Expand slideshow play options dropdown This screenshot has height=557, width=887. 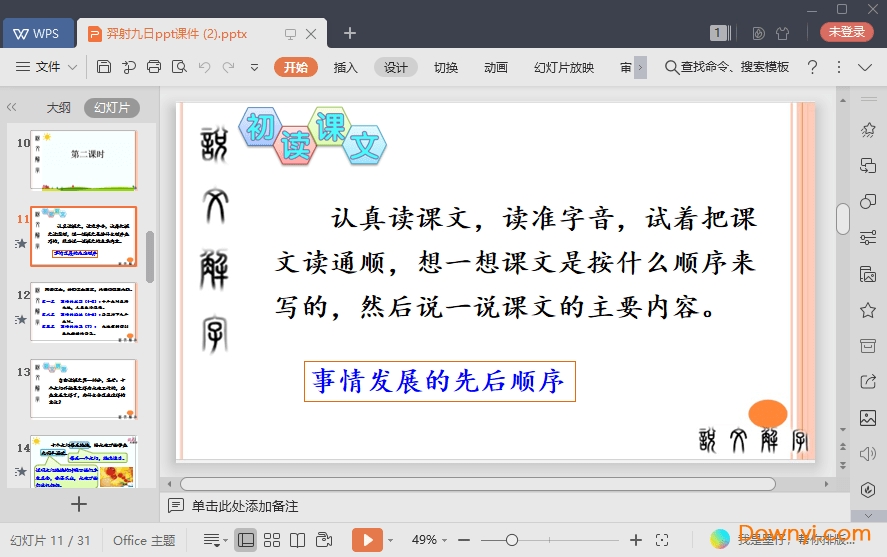[x=390, y=540]
